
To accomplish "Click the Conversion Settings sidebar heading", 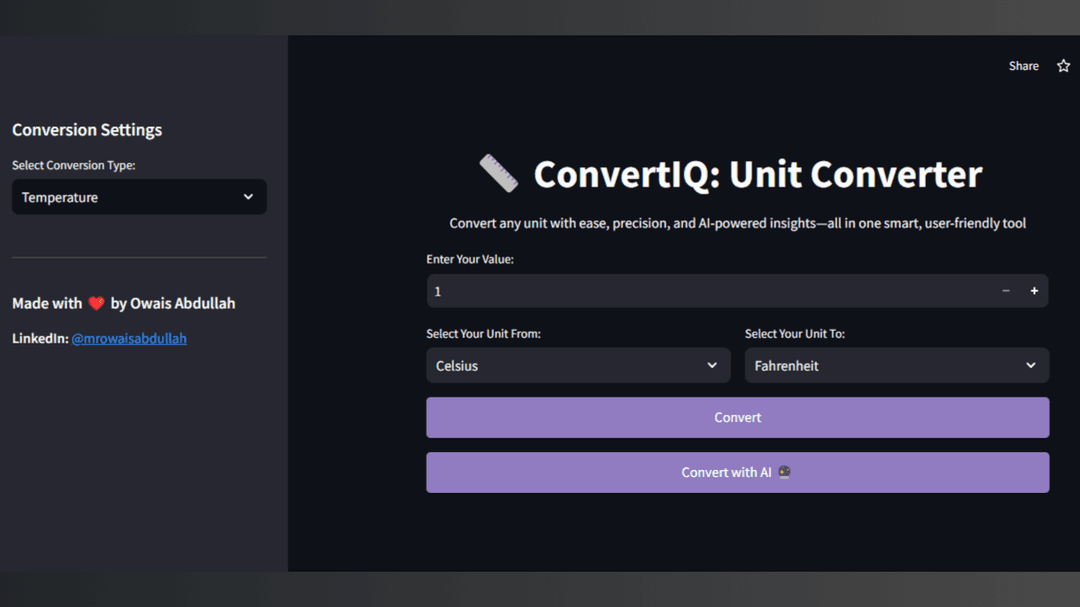I will [x=87, y=130].
